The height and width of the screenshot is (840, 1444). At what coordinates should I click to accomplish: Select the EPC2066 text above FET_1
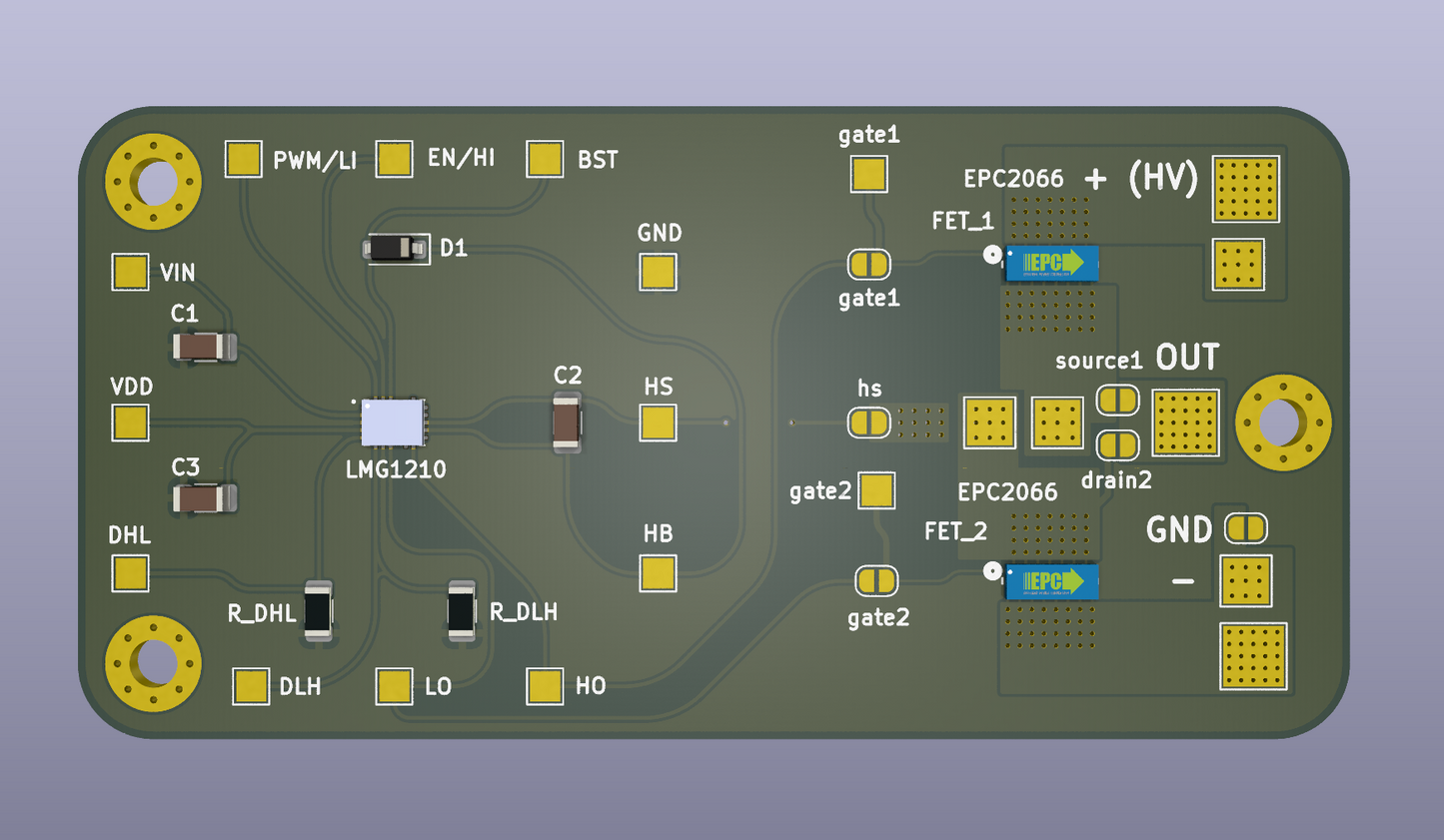click(1013, 179)
